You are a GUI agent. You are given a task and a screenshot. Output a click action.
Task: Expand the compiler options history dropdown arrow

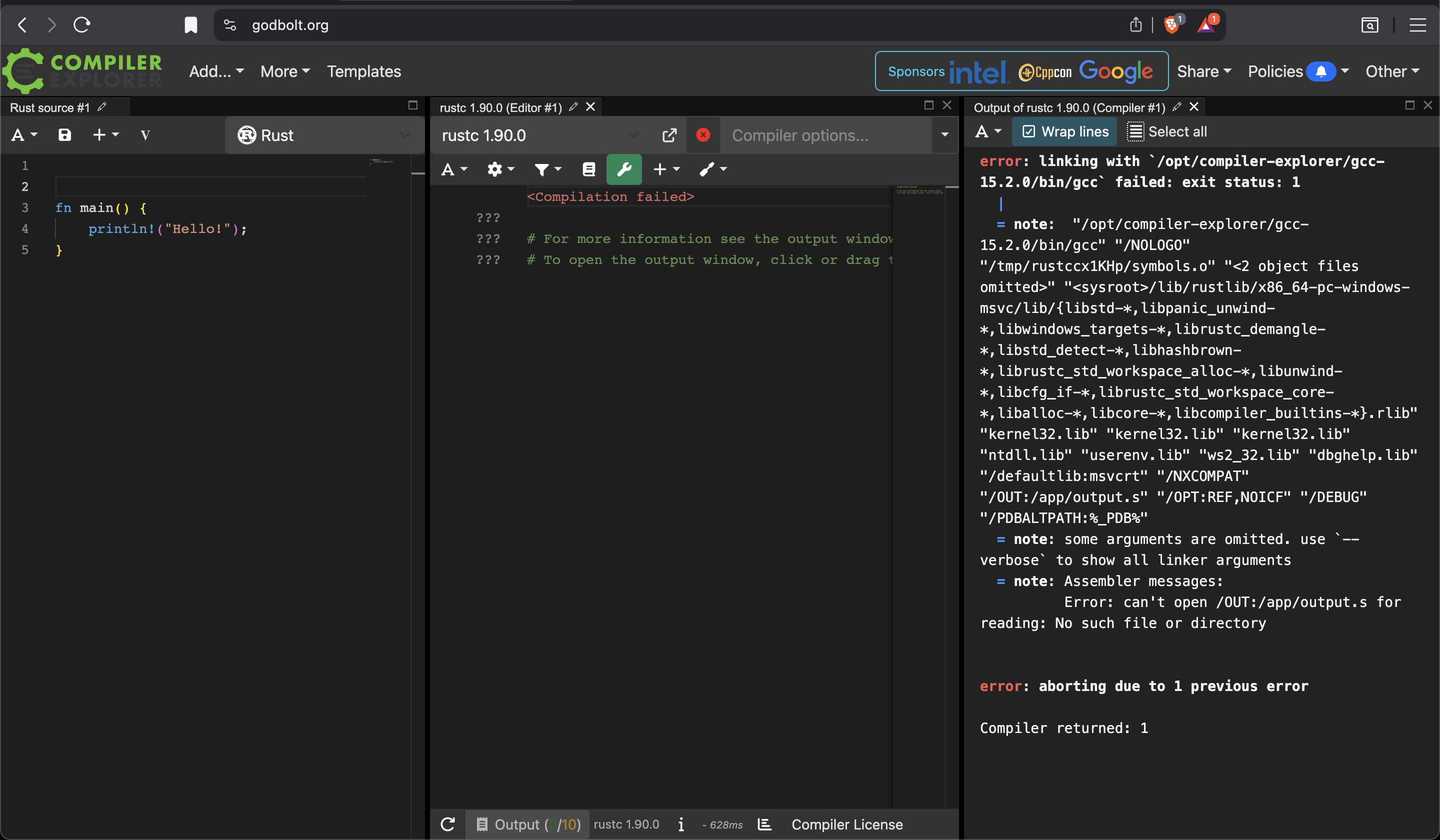click(x=944, y=135)
